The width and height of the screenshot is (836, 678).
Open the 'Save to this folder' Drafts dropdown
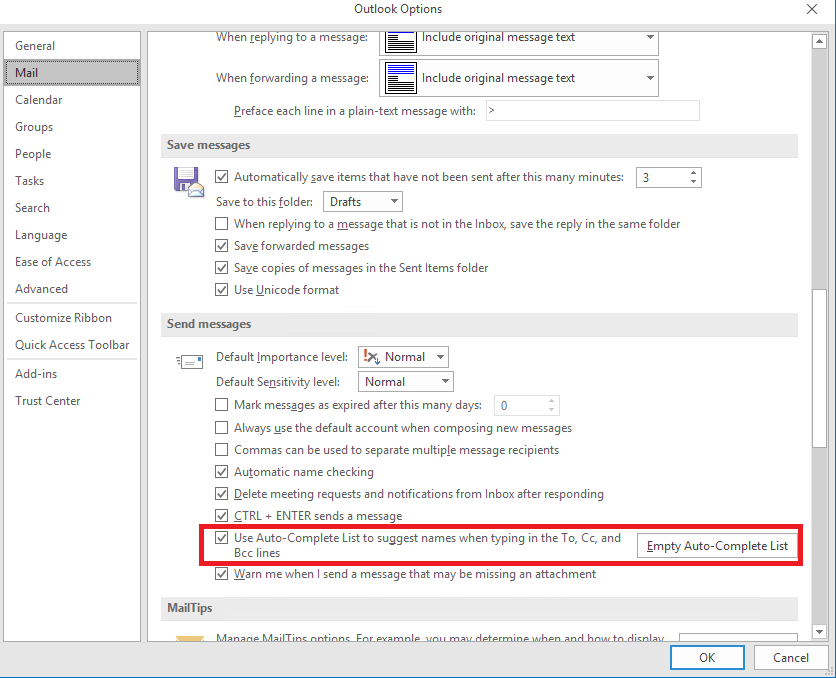363,201
